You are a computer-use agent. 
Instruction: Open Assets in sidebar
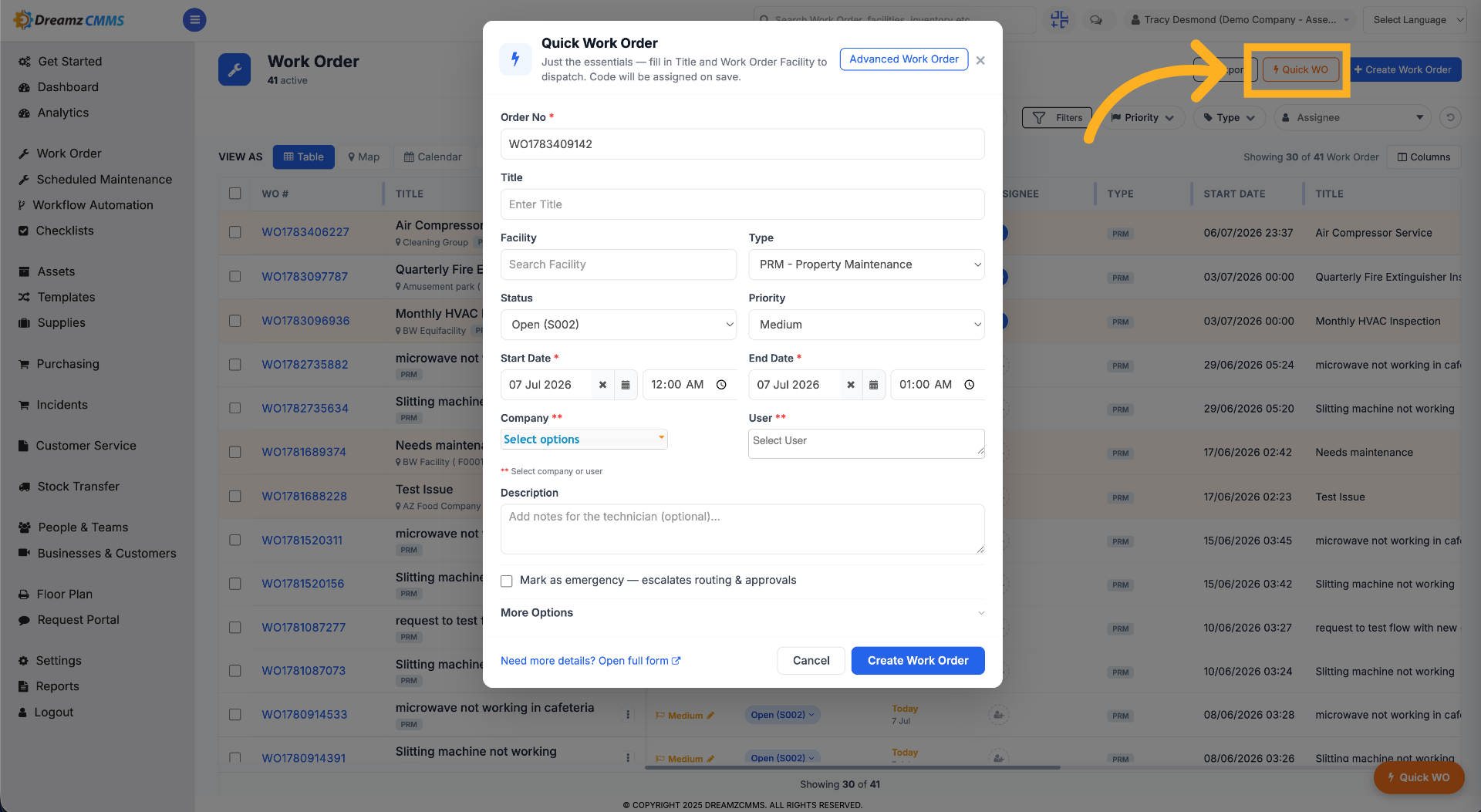pos(56,271)
